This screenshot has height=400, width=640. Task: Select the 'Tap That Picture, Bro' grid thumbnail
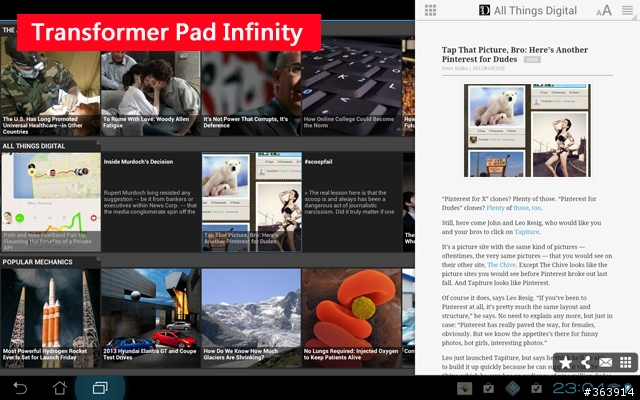pyautogui.click(x=251, y=202)
